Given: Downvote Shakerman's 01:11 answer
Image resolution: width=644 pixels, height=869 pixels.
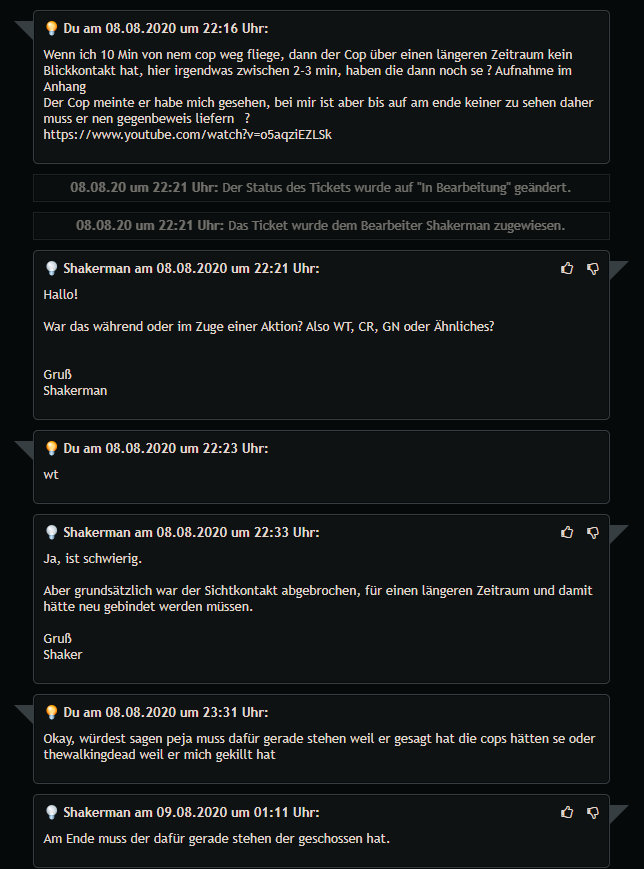Looking at the screenshot, I should click(593, 812).
